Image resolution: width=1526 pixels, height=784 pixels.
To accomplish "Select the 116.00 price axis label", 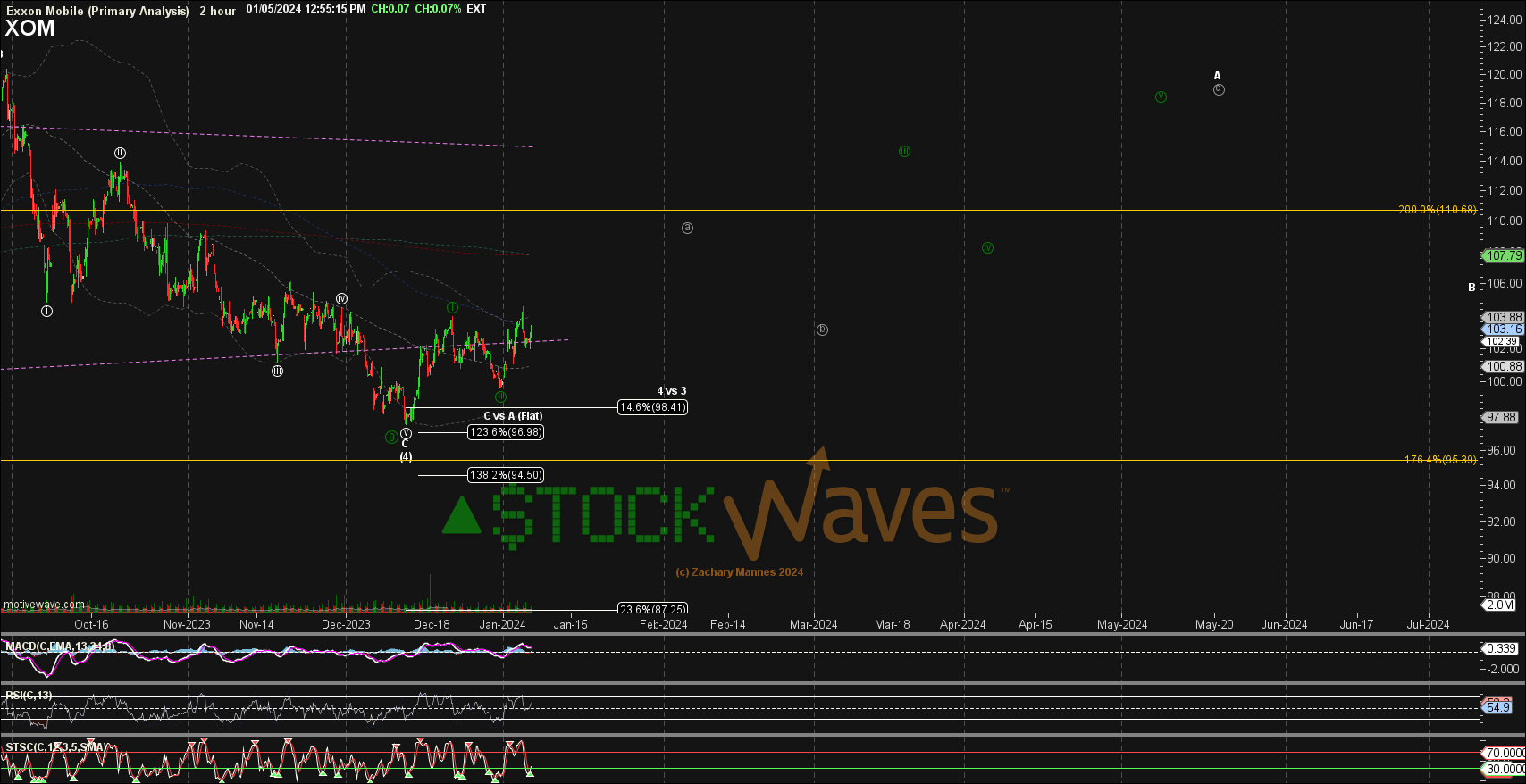I will point(1504,131).
